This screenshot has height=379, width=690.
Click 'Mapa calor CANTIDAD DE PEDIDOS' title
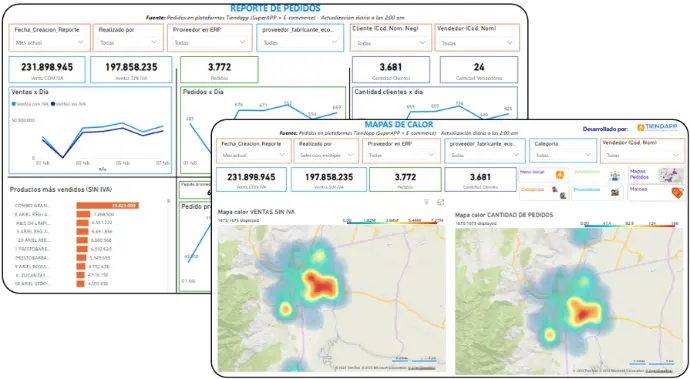504,215
